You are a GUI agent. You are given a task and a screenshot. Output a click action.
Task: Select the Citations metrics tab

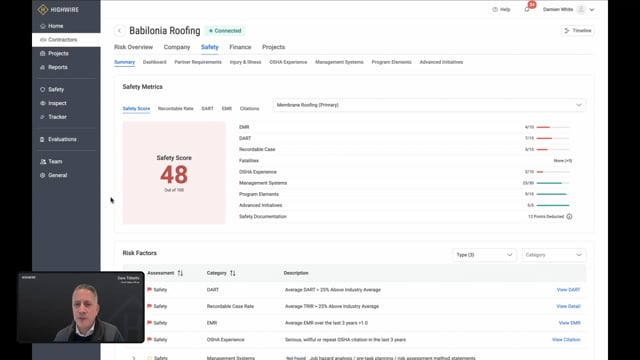249,109
